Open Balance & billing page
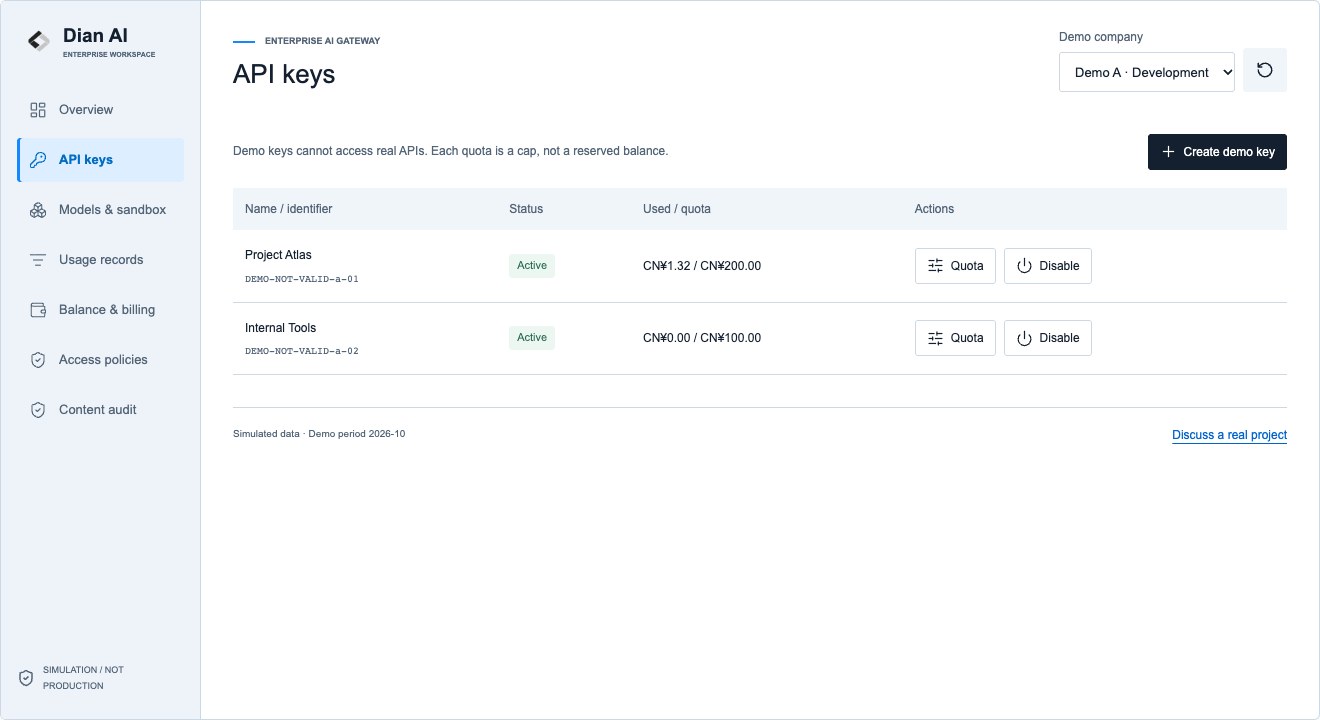The image size is (1320, 720). click(x=100, y=310)
